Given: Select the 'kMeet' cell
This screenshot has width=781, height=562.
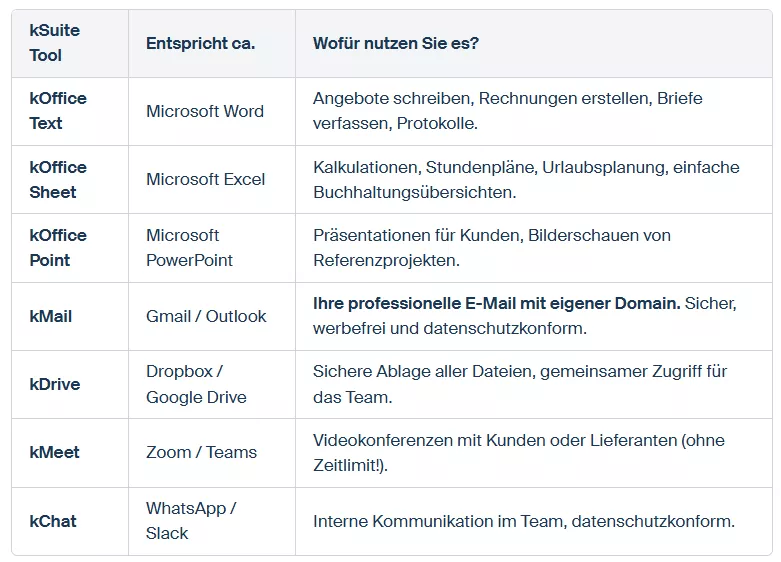Looking at the screenshot, I should pos(70,452).
